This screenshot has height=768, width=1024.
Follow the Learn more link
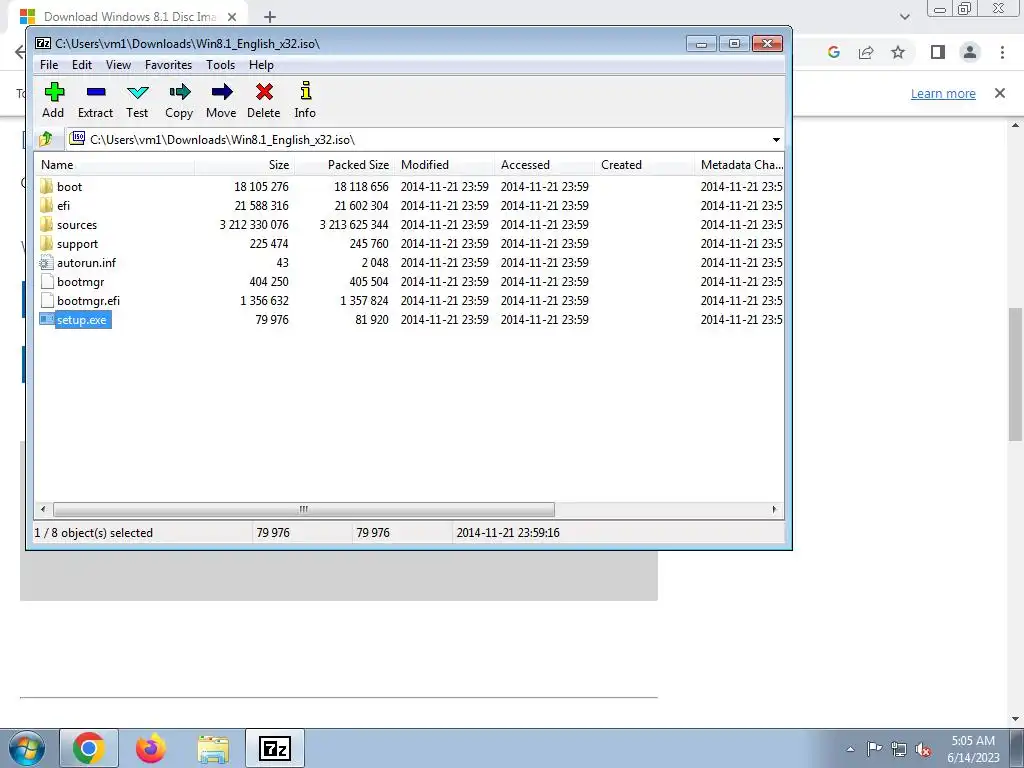pos(943,93)
